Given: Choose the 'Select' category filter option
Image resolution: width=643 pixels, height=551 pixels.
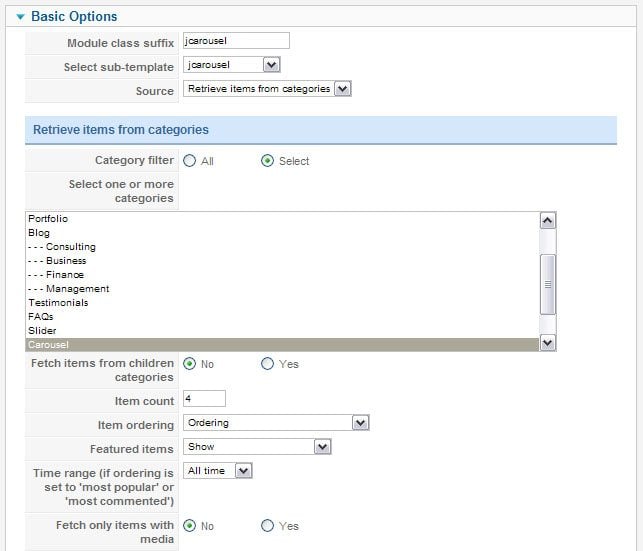Looking at the screenshot, I should pyautogui.click(x=267, y=161).
